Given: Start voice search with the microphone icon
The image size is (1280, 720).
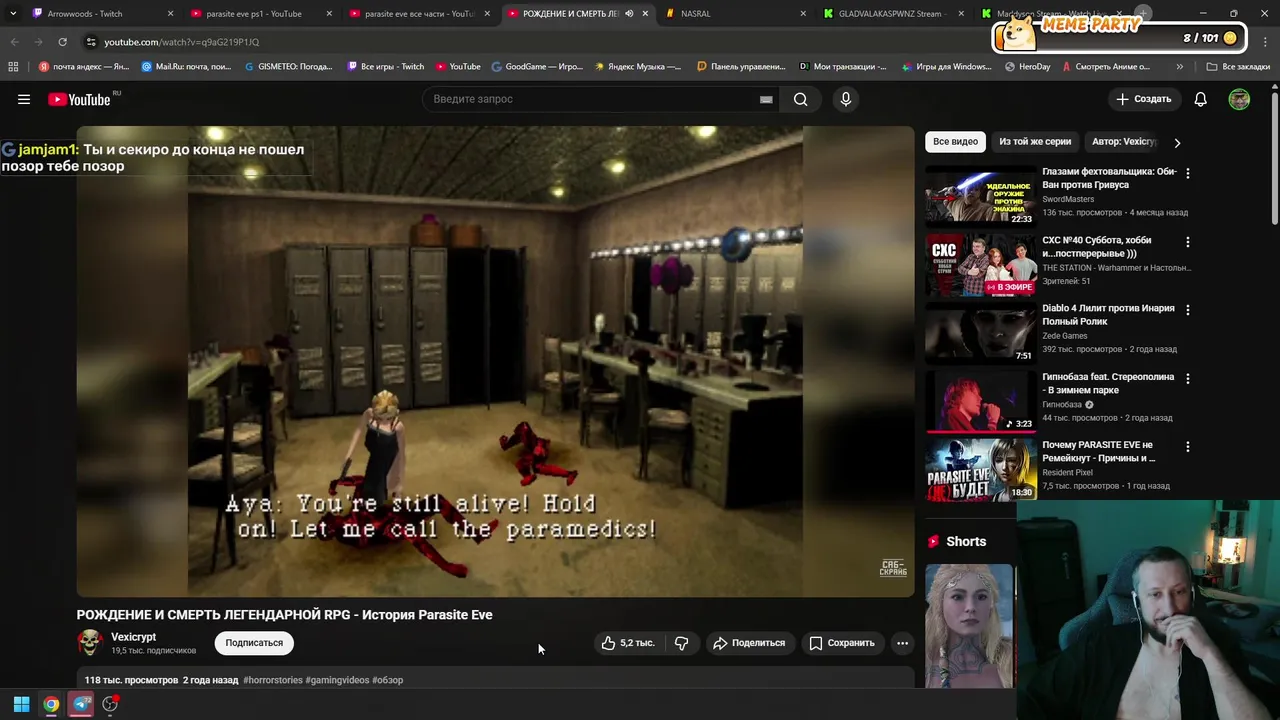Looking at the screenshot, I should [x=846, y=99].
